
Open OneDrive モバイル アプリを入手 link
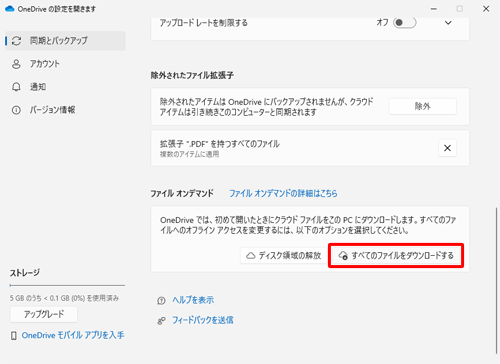tap(73, 335)
